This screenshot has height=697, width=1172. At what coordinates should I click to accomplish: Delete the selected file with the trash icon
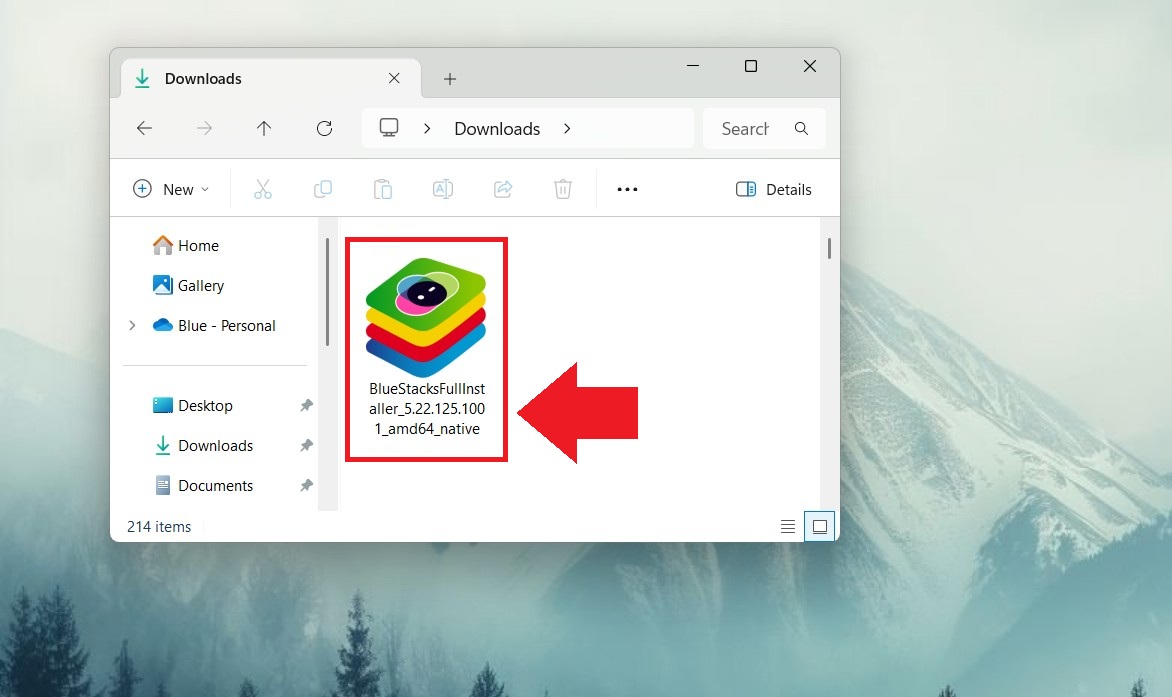click(563, 189)
